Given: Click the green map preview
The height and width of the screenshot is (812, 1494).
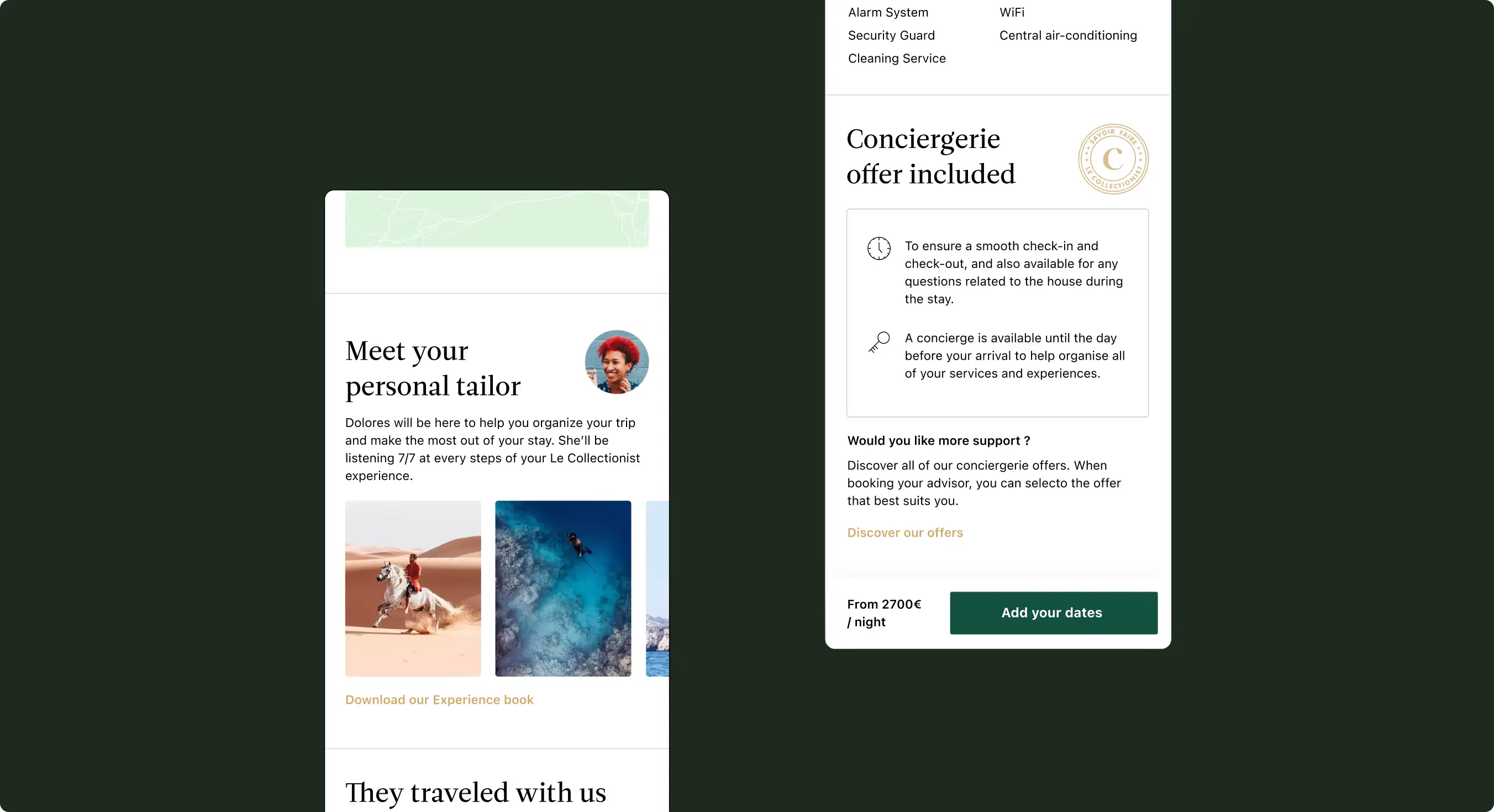Looking at the screenshot, I should tap(497, 219).
